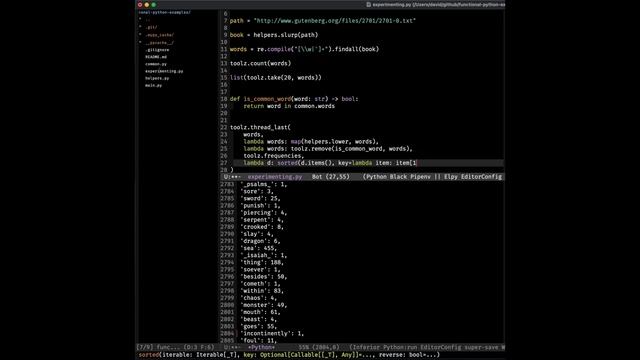
Task: Select the .mypy_cache/ folder name
Action: (x=160, y=35)
